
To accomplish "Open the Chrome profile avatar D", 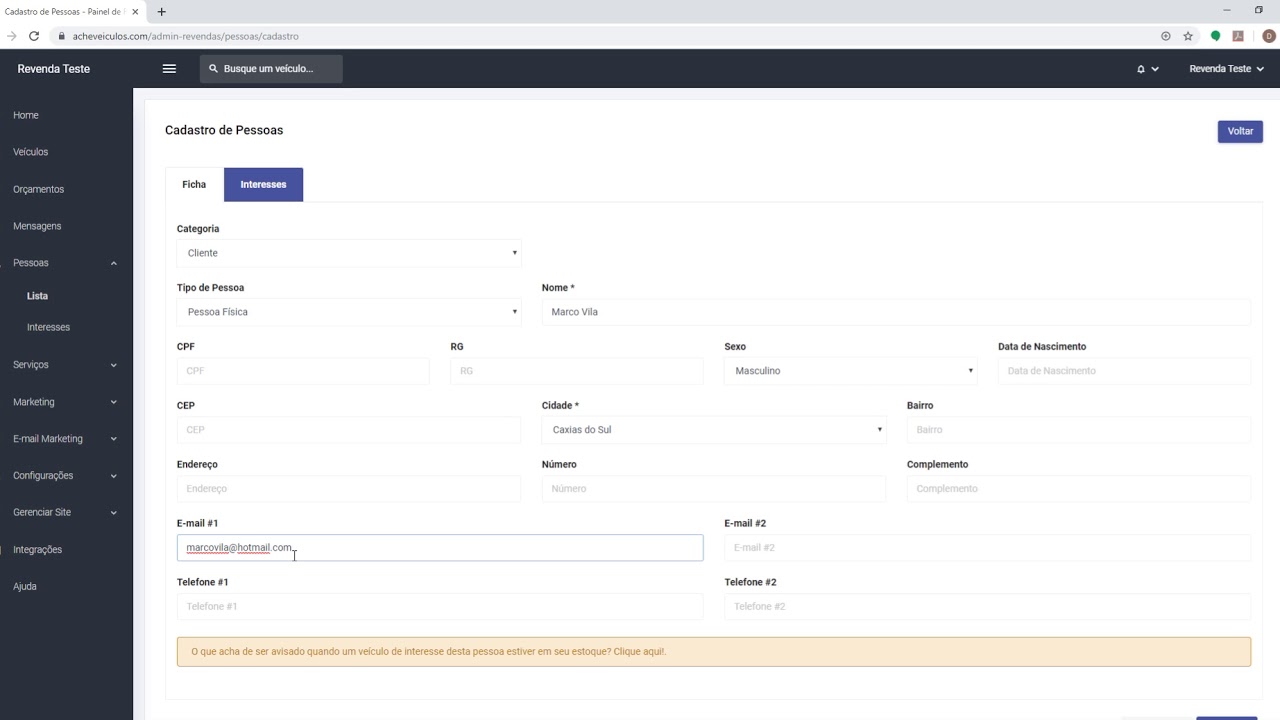I will (x=1269, y=36).
